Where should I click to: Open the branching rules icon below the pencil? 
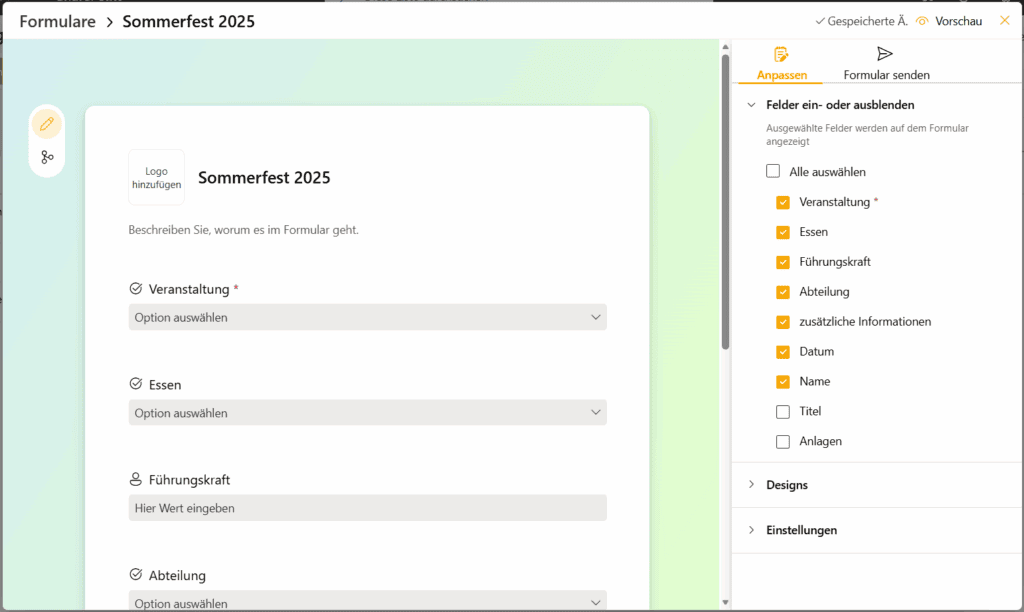46,158
